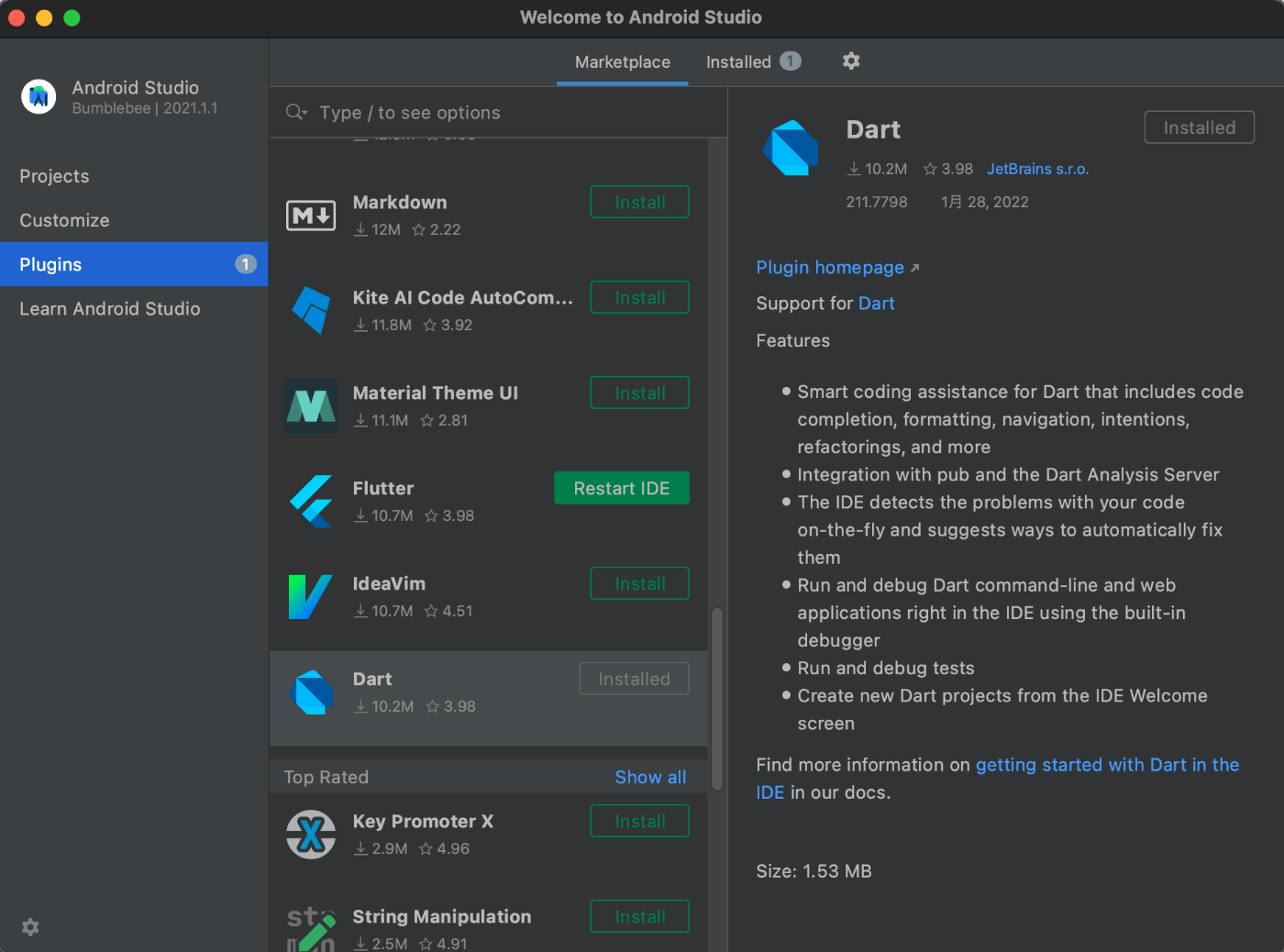This screenshot has height=952, width=1284.
Task: Switch to the Installed tab
Action: point(753,61)
